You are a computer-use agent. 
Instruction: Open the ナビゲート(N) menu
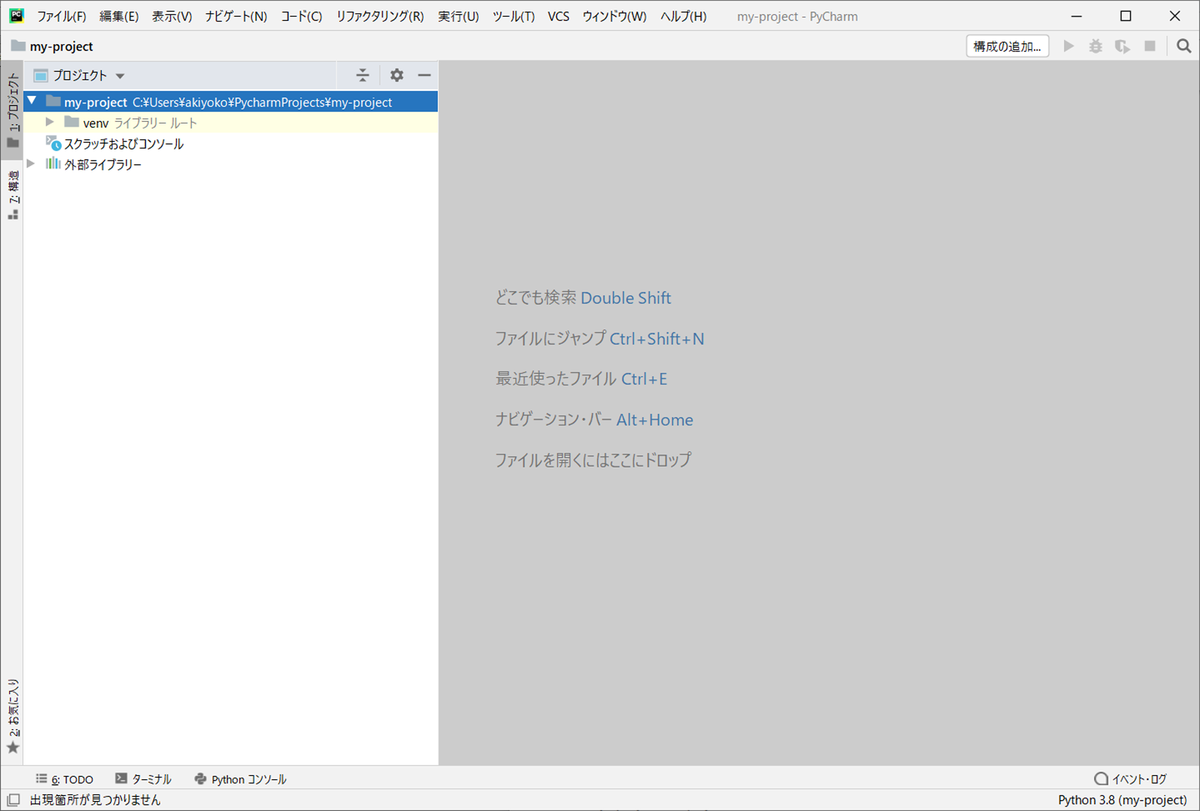(236, 17)
